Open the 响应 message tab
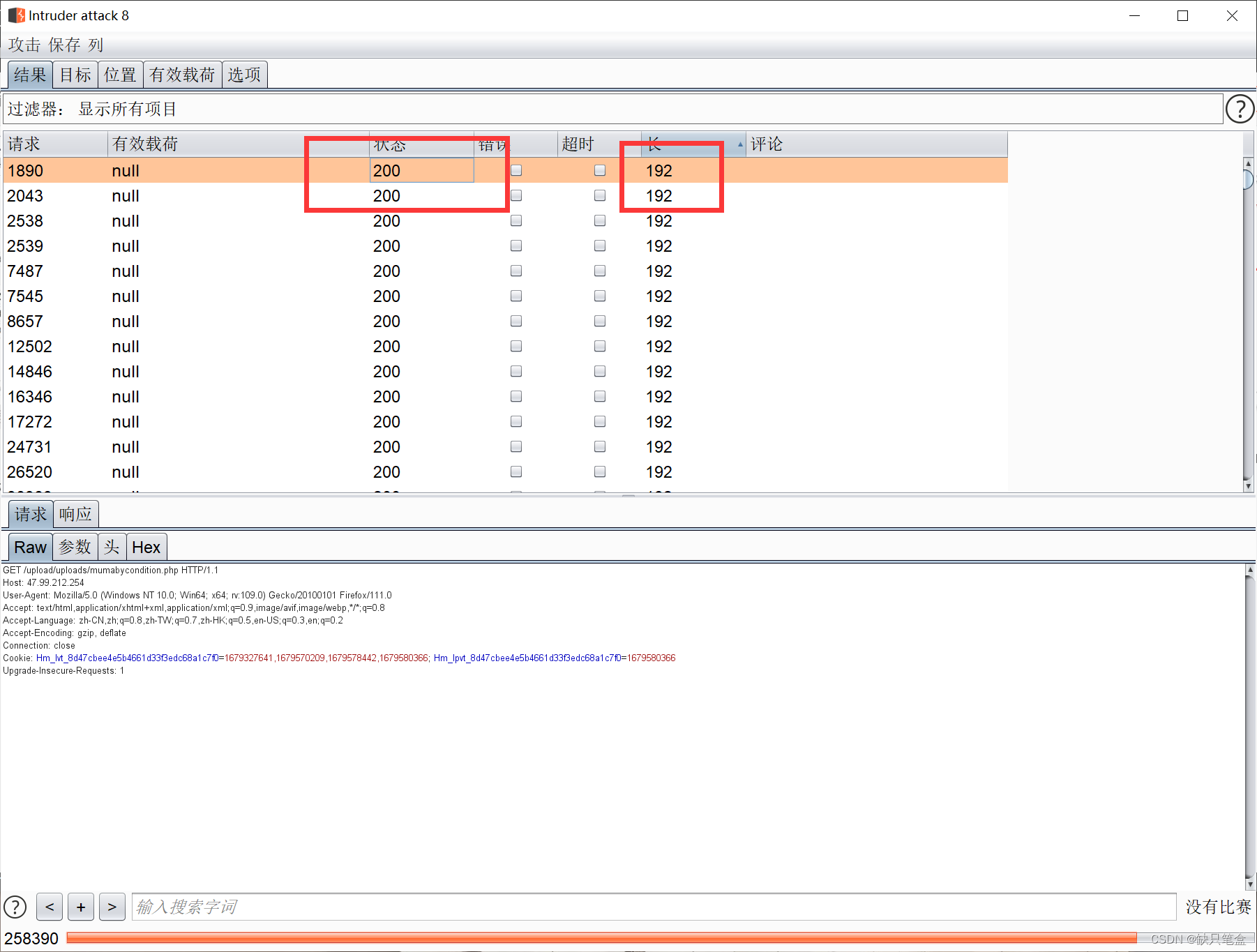This screenshot has width=1257, height=952. [x=75, y=514]
